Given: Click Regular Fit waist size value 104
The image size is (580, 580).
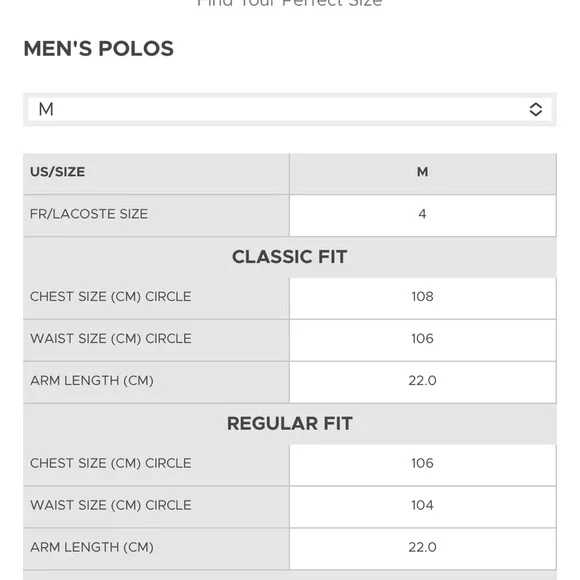Looking at the screenshot, I should [x=422, y=506].
